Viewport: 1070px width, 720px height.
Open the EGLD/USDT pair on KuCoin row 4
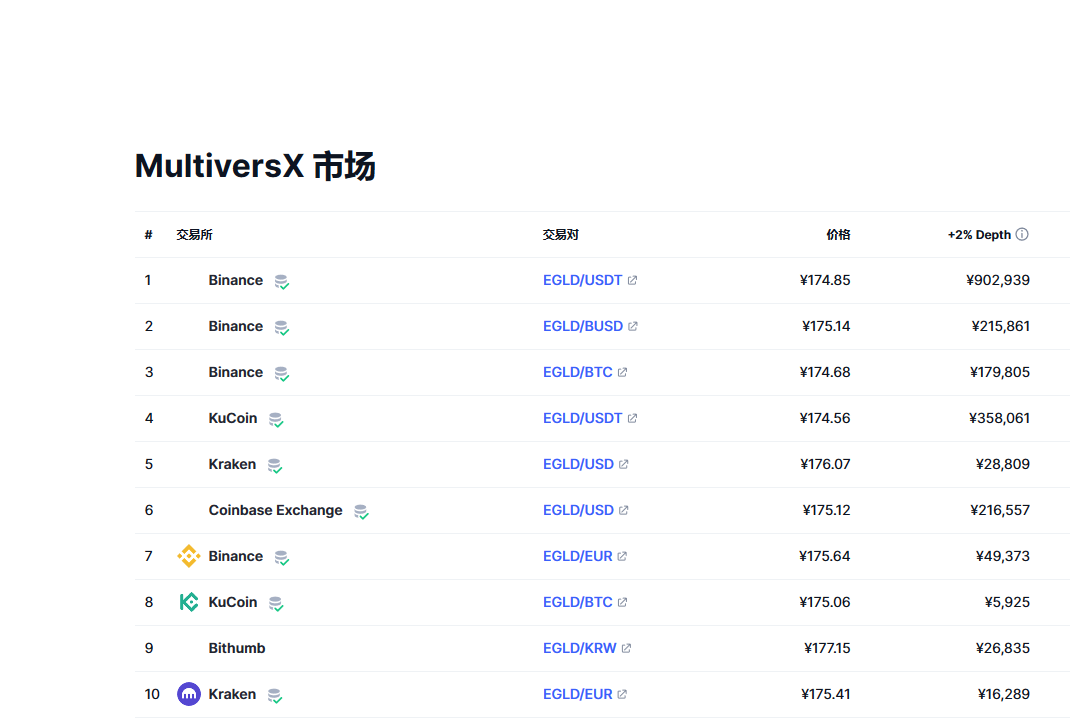582,418
